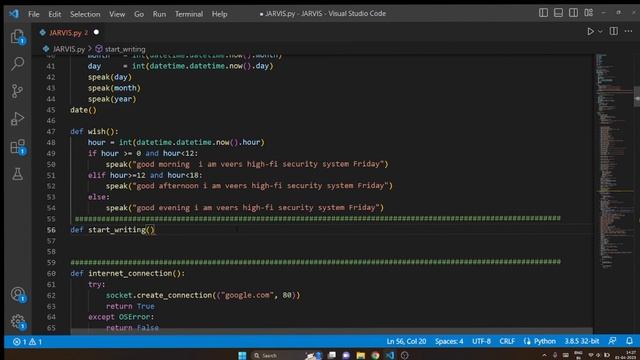
Task: Open the Search view in activity bar
Action: pos(18,64)
